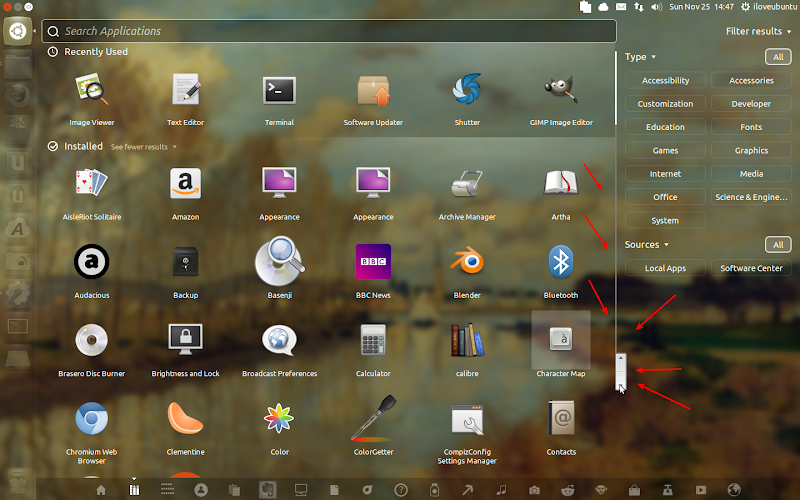Open GIMP Image Editor
Viewport: 800px width, 500px height.
(x=561, y=90)
